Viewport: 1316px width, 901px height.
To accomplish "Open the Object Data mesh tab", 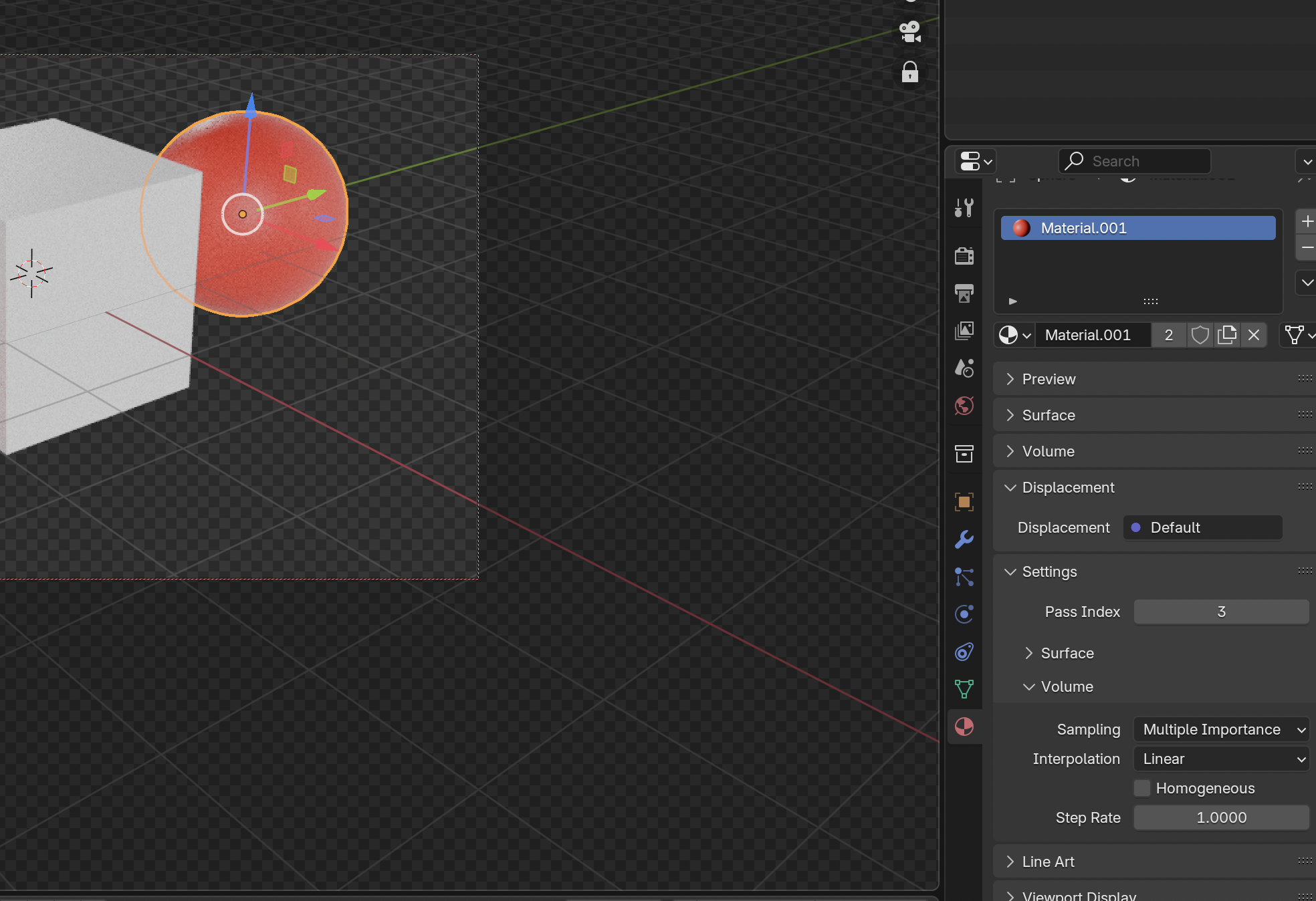I will click(964, 689).
